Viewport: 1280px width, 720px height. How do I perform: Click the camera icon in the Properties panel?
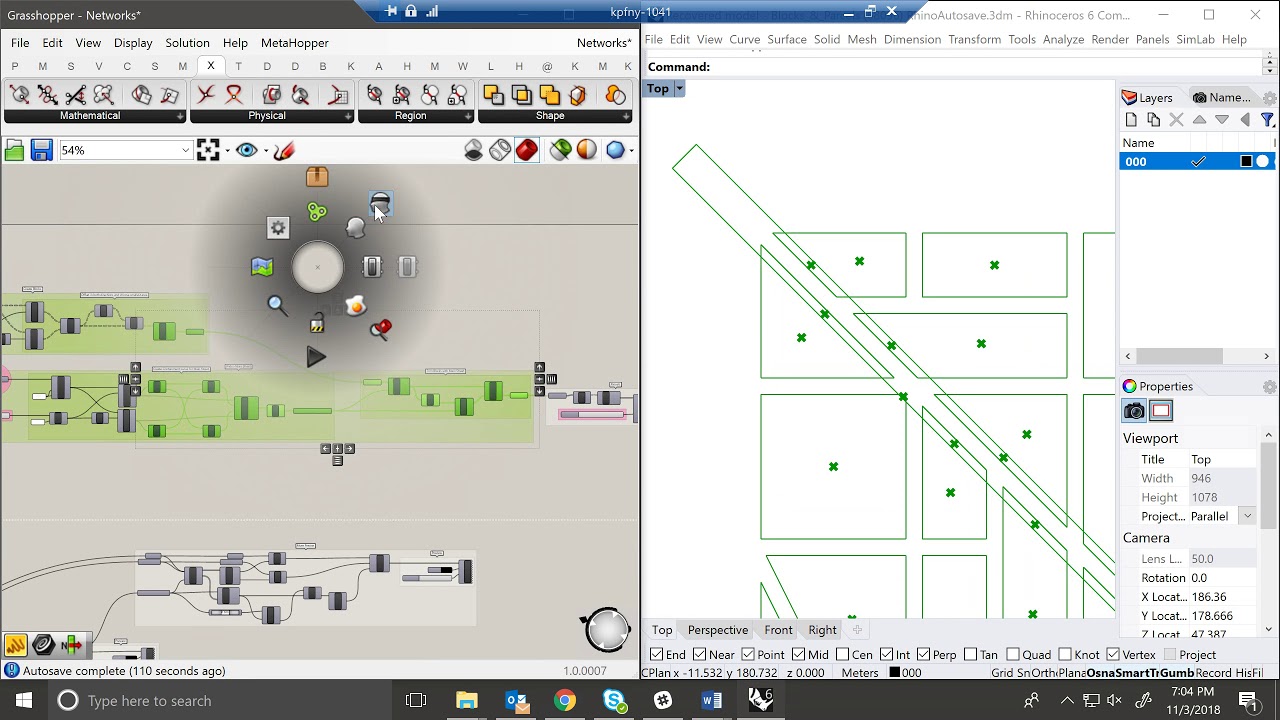pos(1134,411)
